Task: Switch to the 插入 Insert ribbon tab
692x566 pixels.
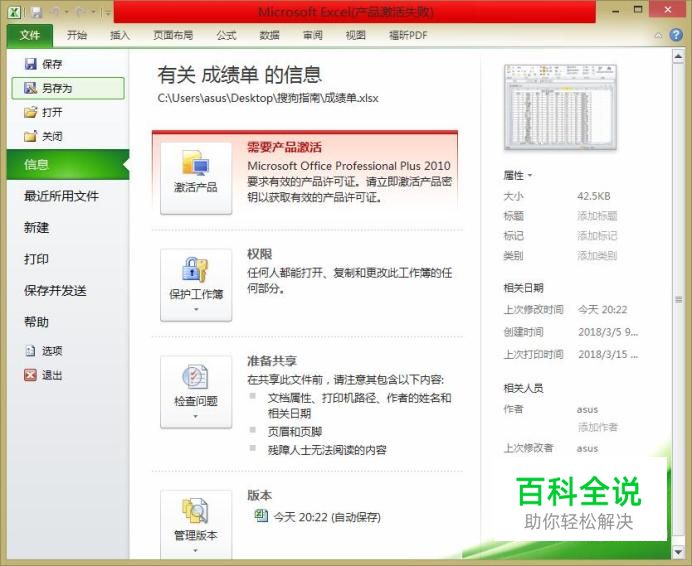Action: (x=120, y=35)
